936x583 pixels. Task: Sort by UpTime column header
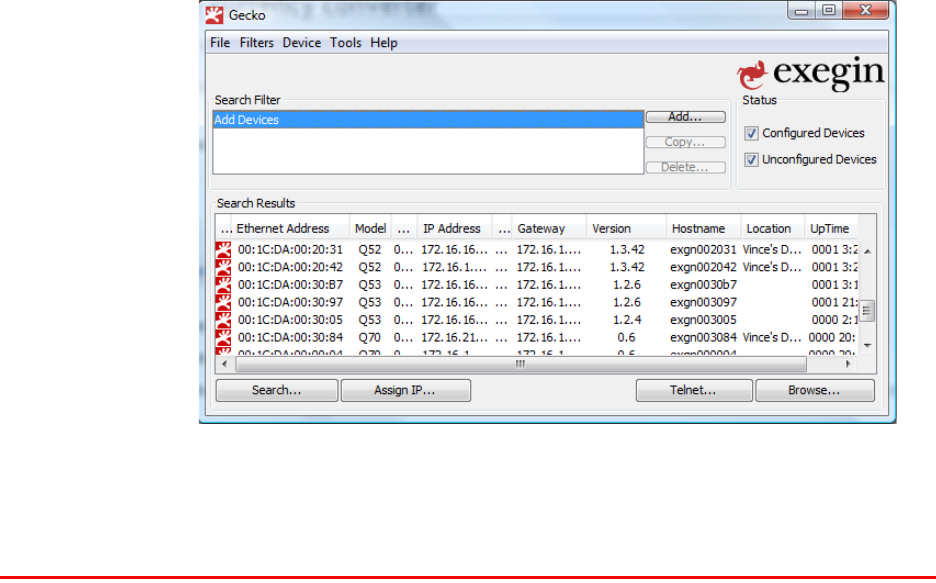[832, 229]
